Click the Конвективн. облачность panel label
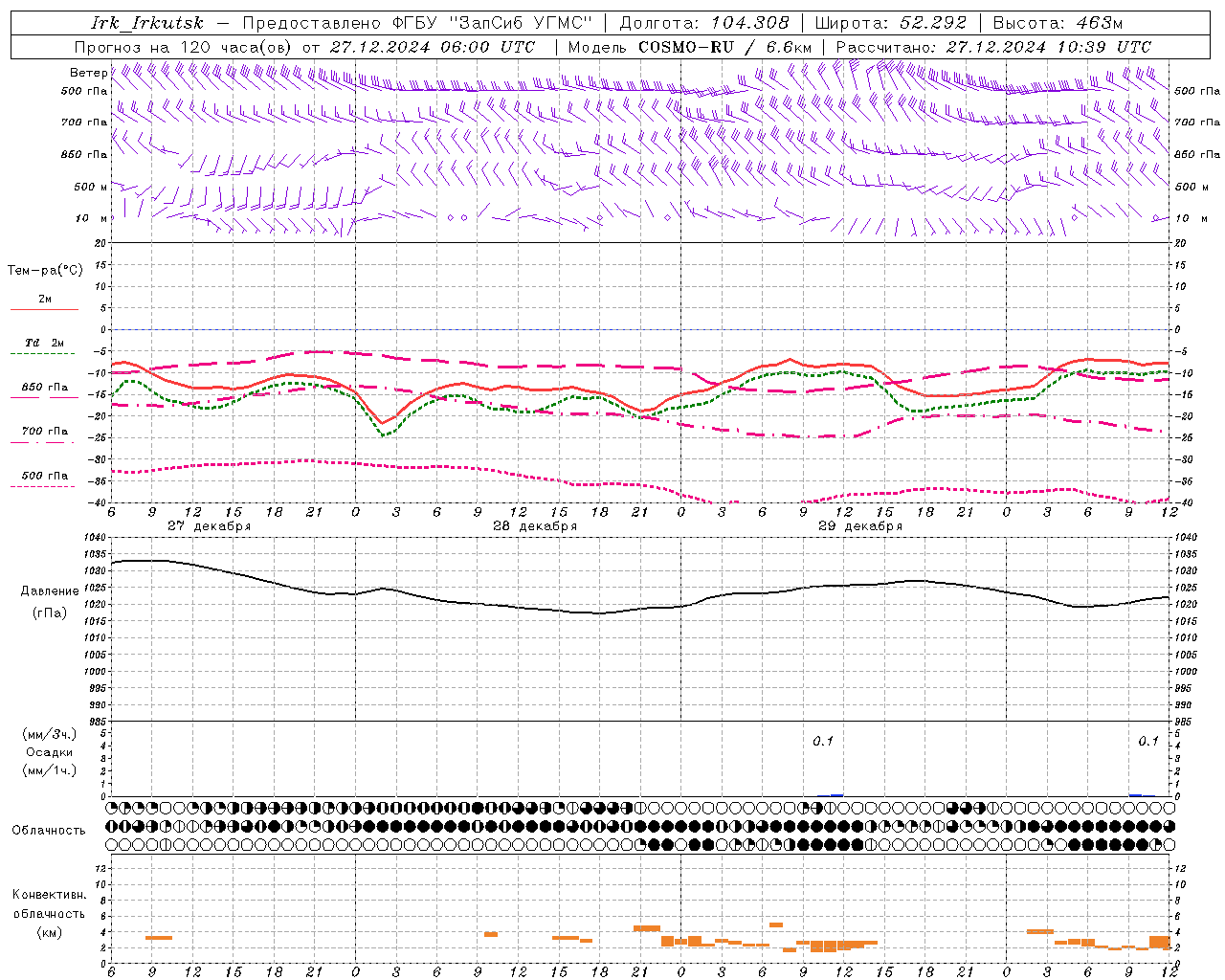The width and height of the screenshot is (1225, 980). (x=49, y=913)
